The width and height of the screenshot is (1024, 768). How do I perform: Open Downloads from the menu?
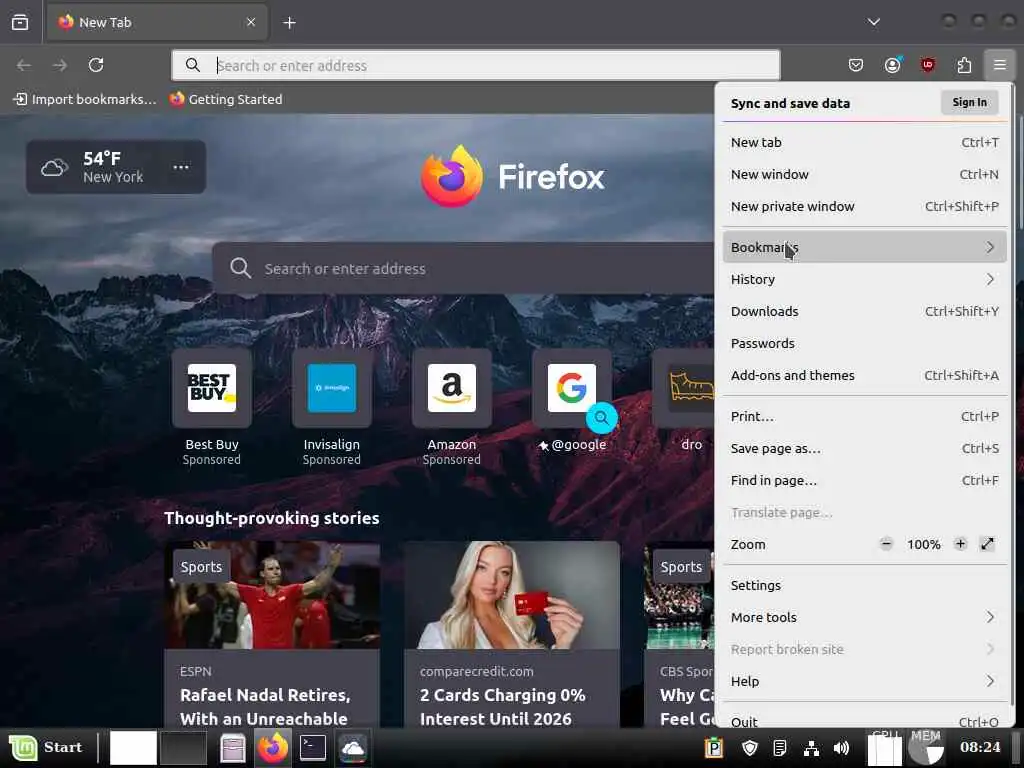(x=865, y=312)
